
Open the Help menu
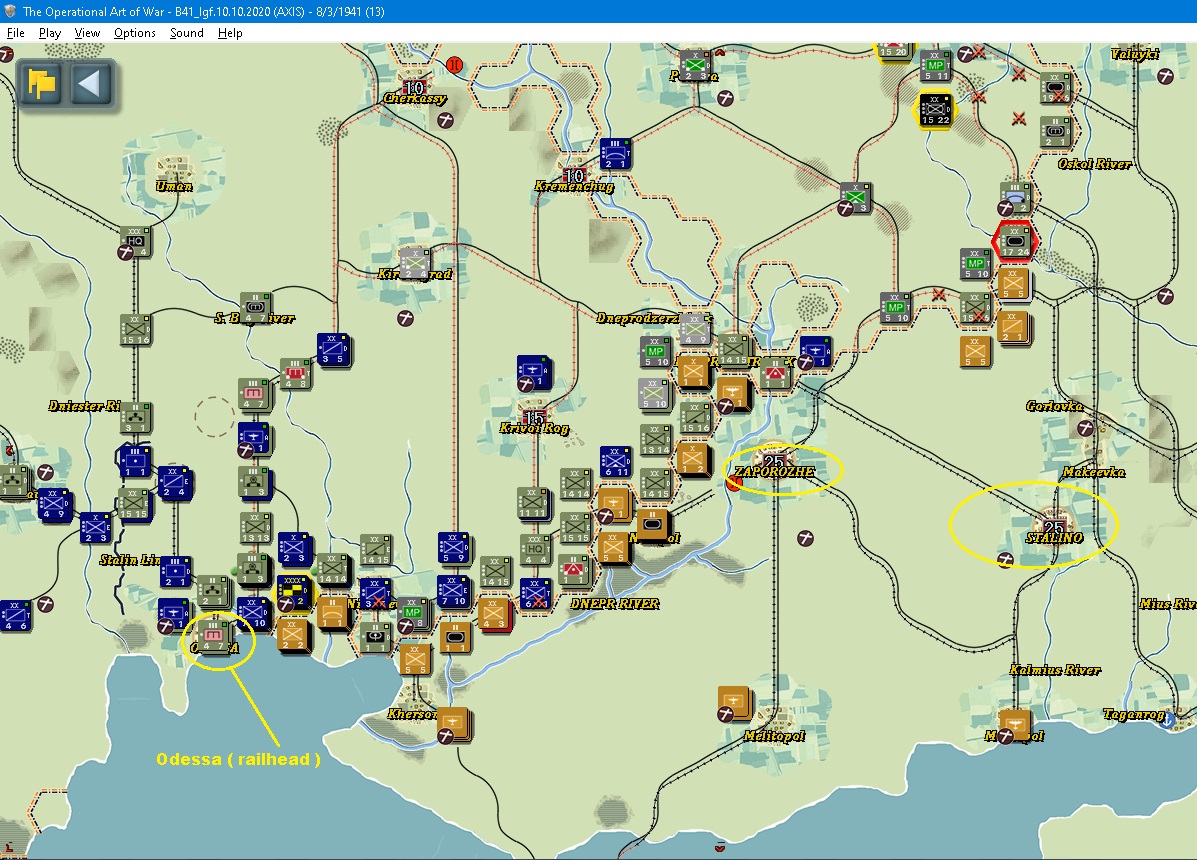point(230,33)
